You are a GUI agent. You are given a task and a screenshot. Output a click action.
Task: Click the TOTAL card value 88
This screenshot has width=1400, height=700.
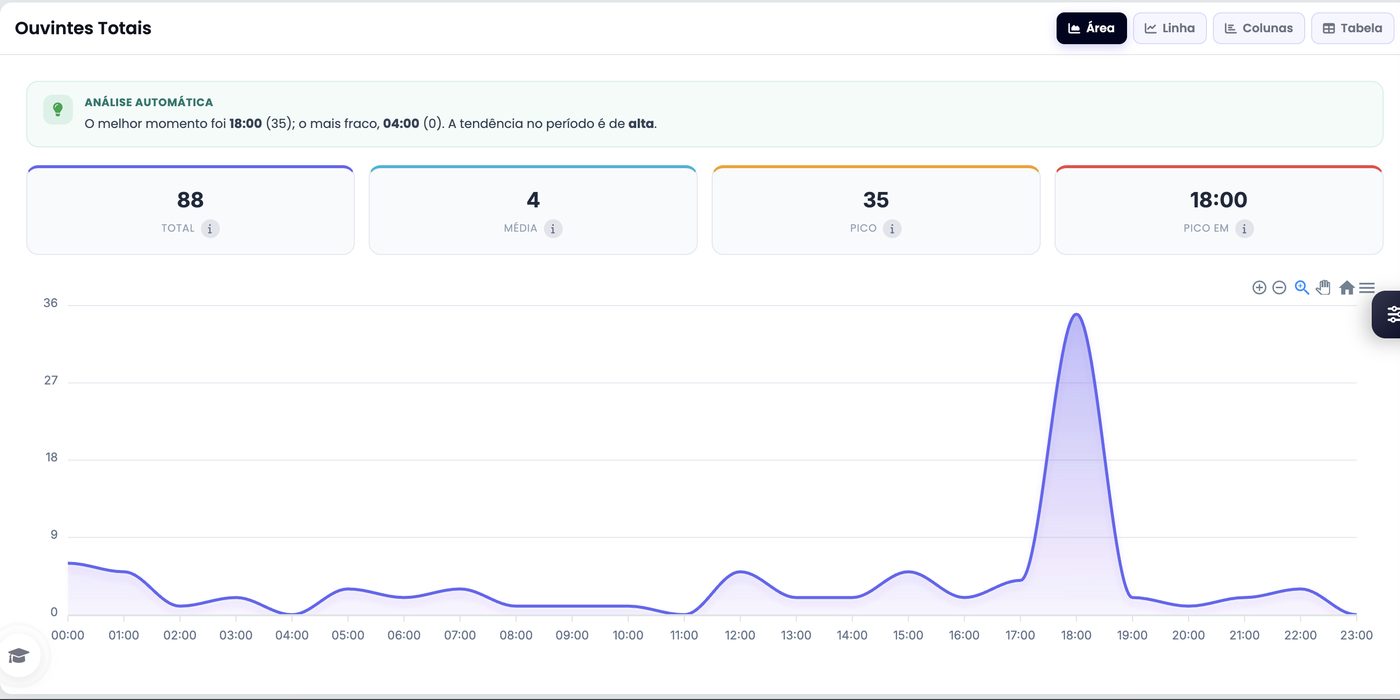click(190, 200)
